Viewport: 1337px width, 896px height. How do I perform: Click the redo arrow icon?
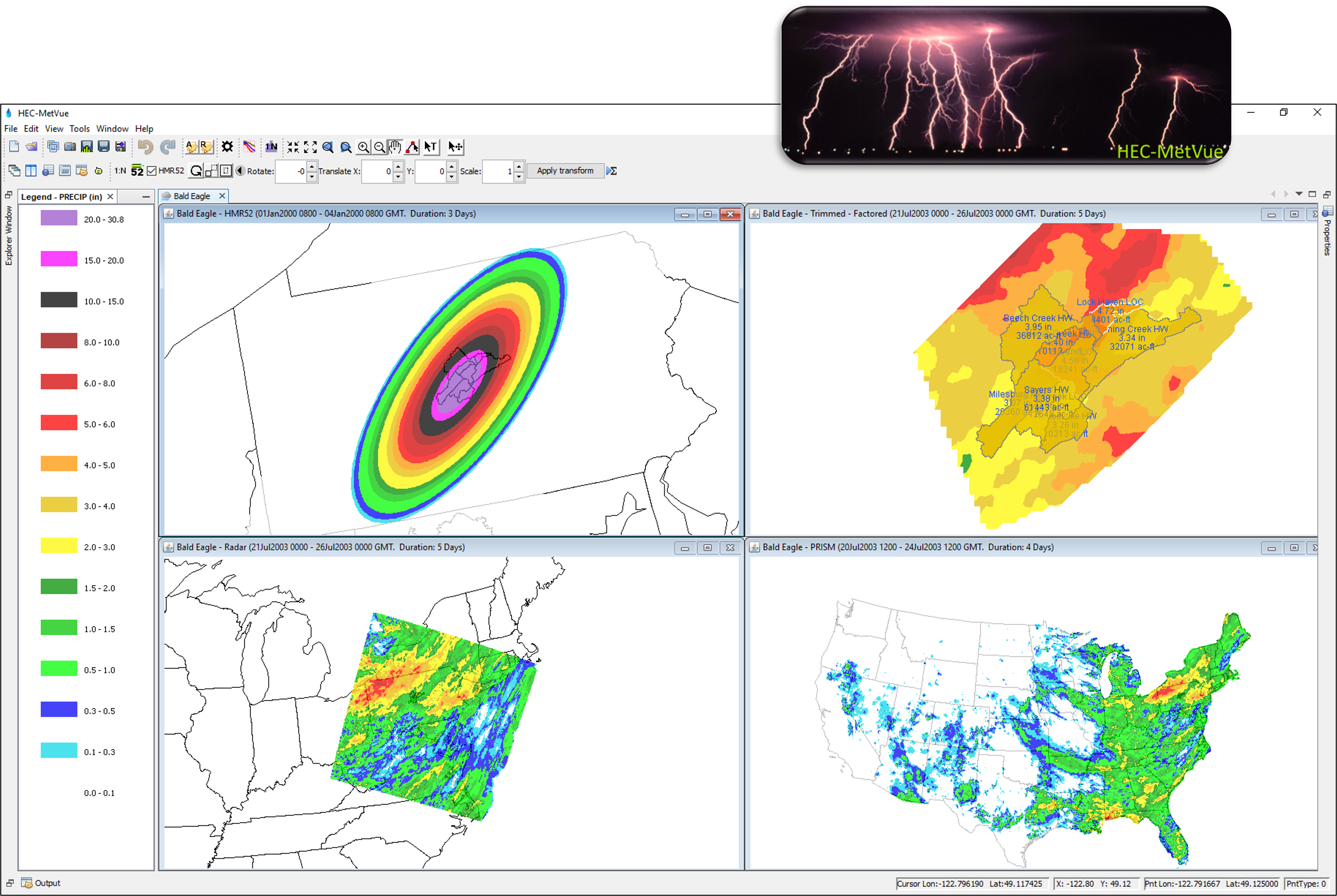coord(167,147)
